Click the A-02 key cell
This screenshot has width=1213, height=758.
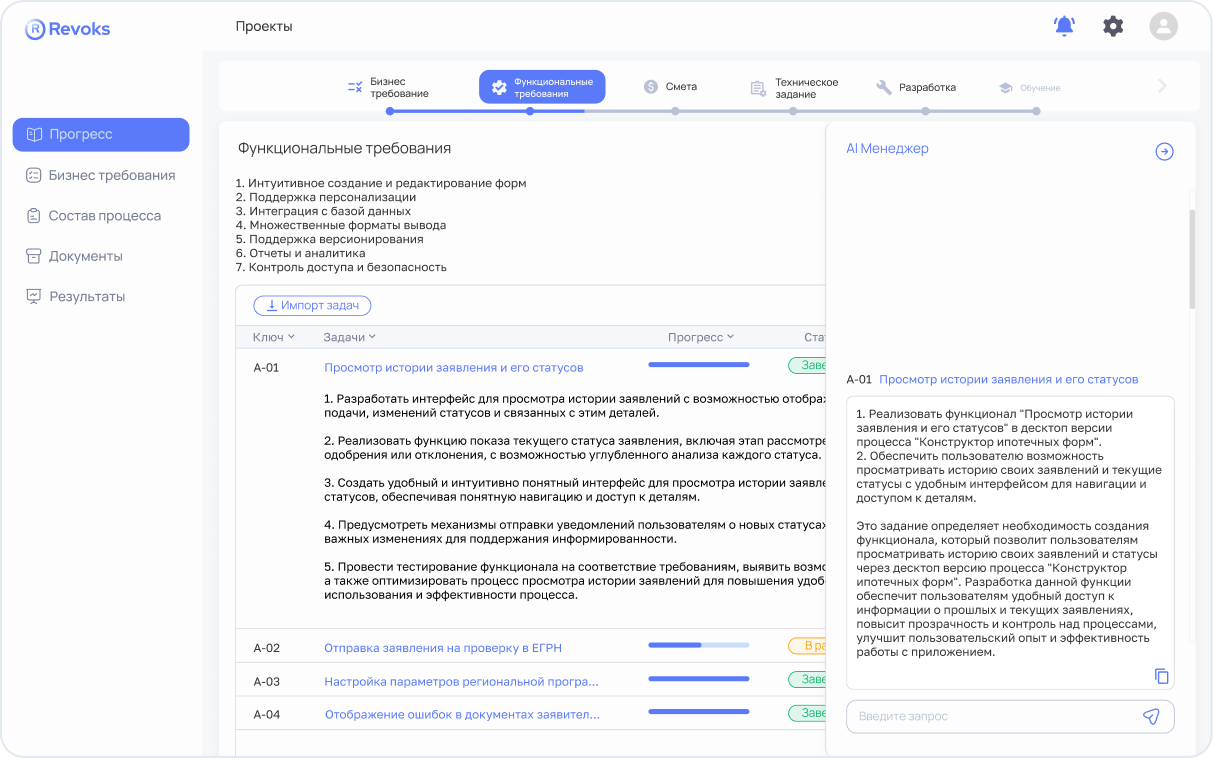point(266,648)
